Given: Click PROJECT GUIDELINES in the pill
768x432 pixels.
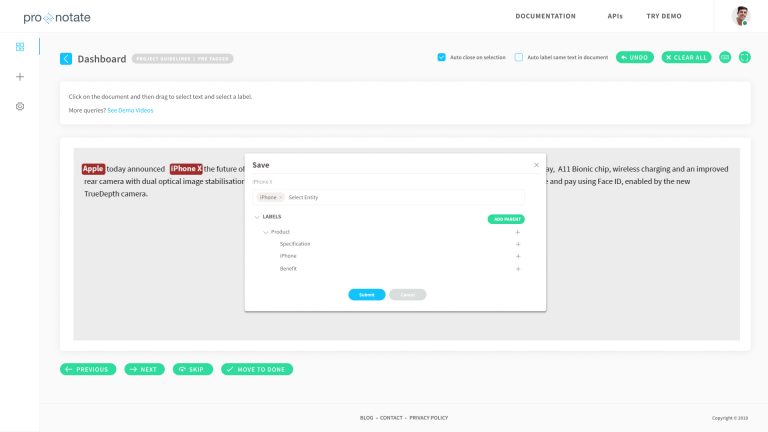Looking at the screenshot, I should click(x=163, y=59).
